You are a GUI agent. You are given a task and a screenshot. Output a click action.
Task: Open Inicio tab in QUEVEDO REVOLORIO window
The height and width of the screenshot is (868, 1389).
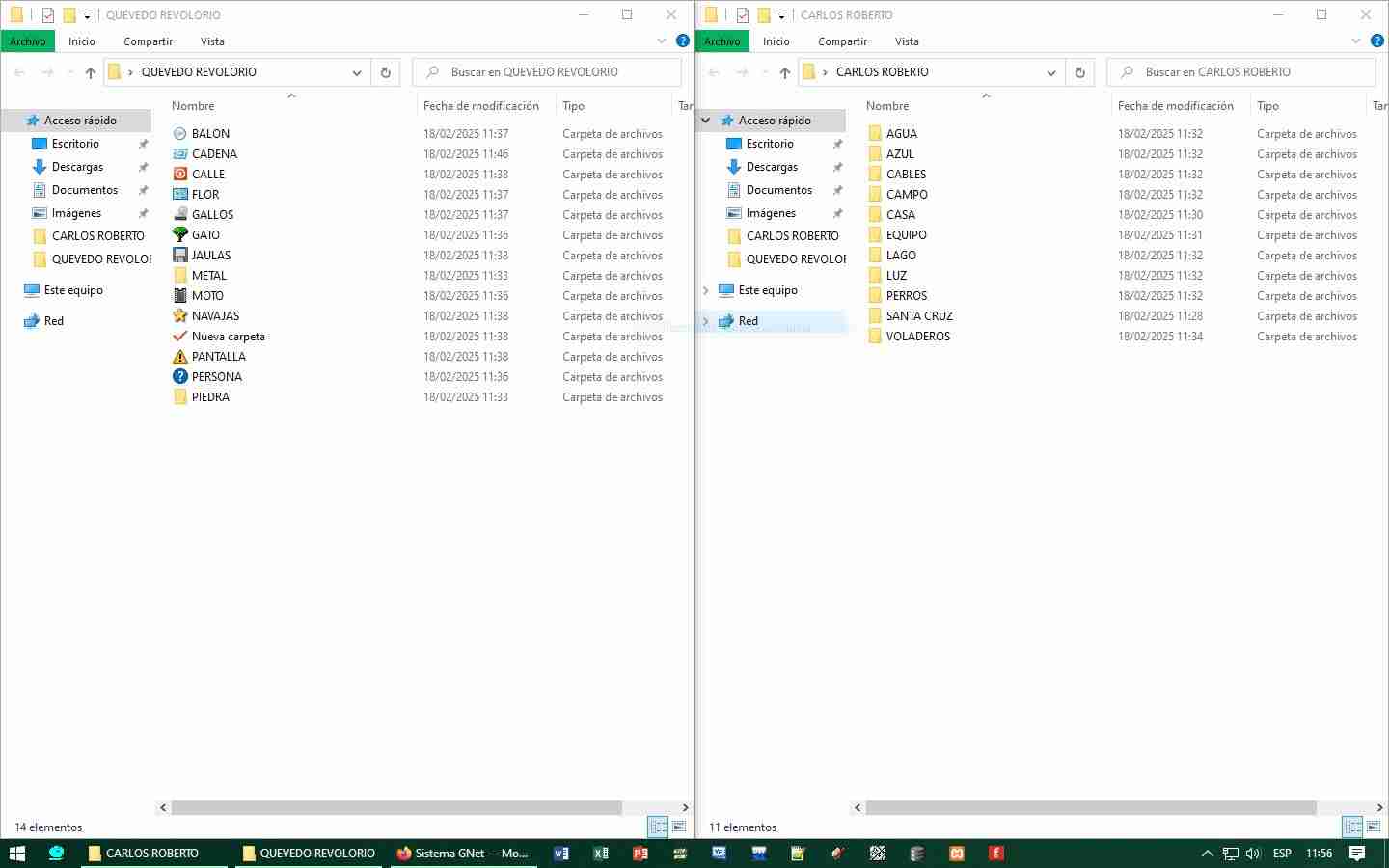point(82,41)
